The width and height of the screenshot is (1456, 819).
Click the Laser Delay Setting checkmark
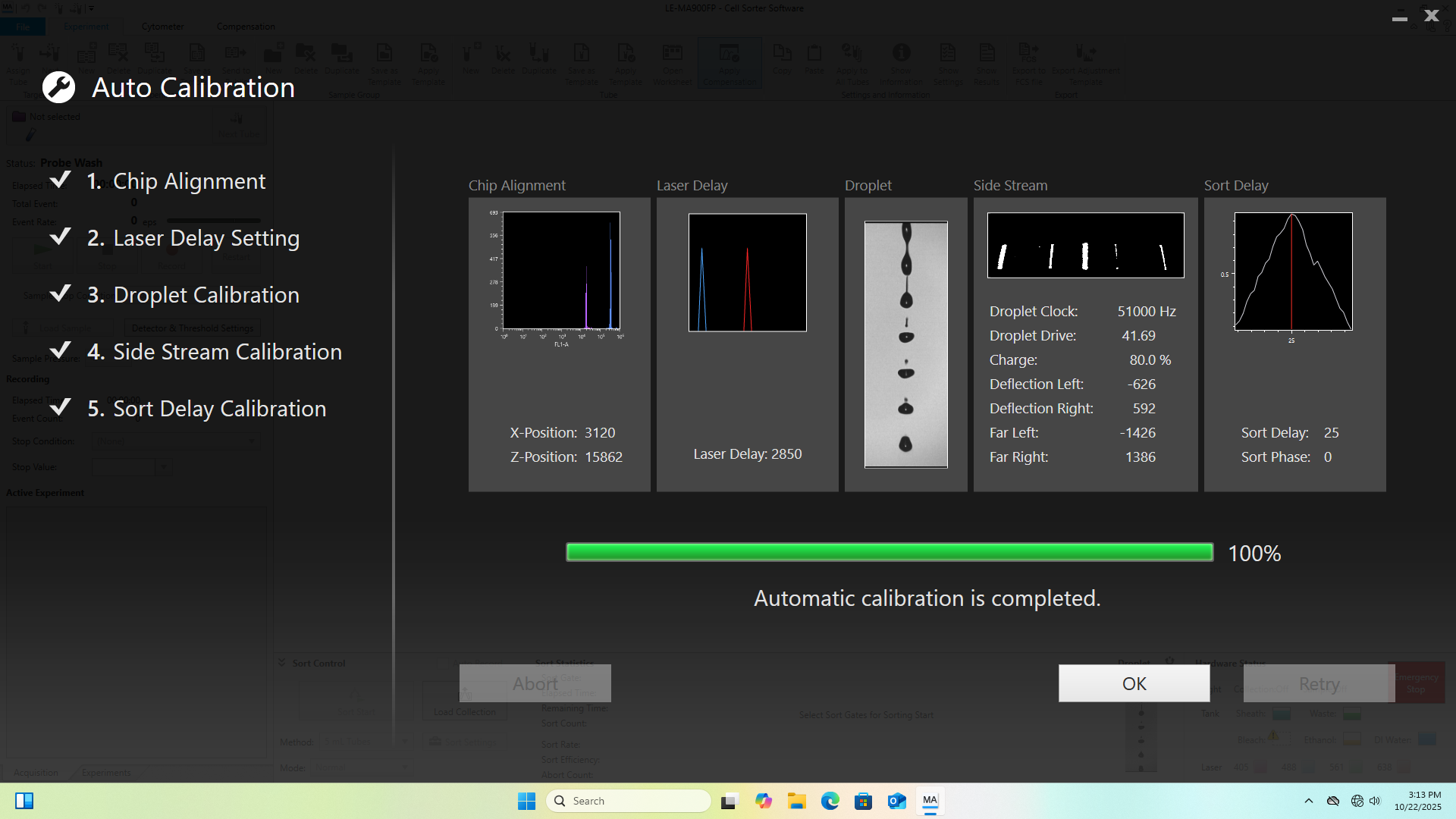point(60,237)
